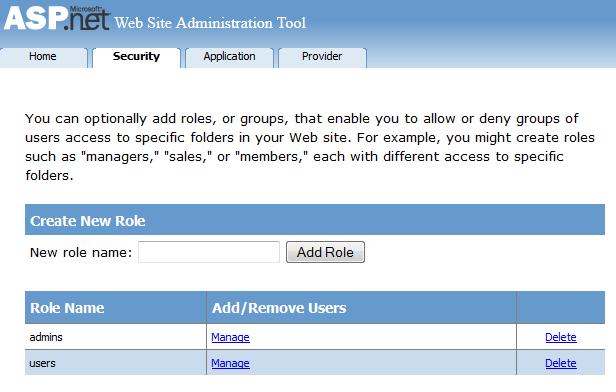Click the Create New Role section header

[315, 220]
